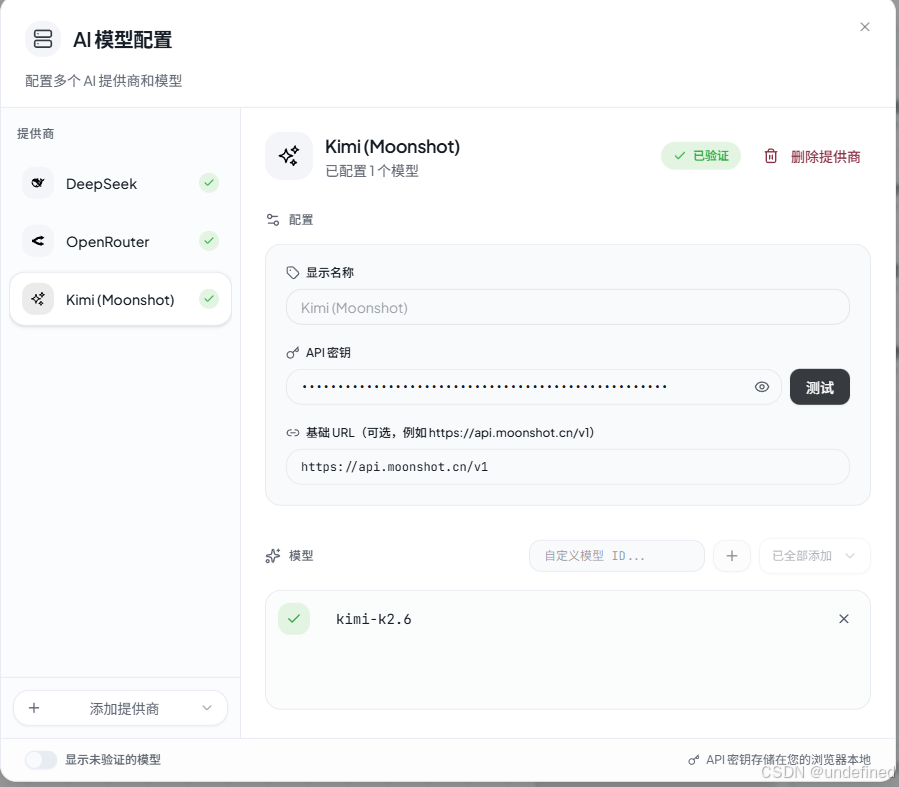Click the server icon beside AI模型配置
This screenshot has height=787, width=899.
[42, 39]
